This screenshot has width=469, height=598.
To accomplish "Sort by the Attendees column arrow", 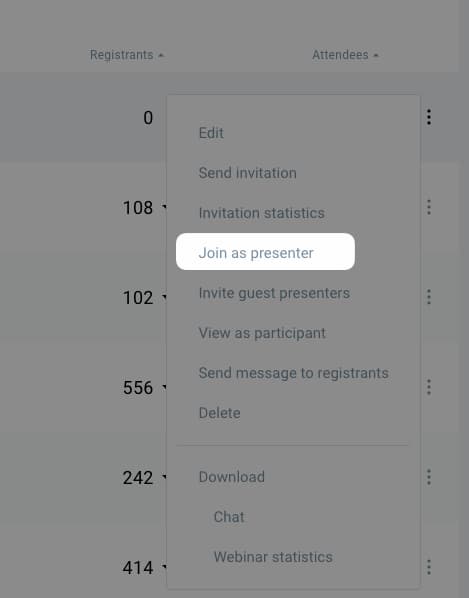I will pyautogui.click(x=376, y=56).
